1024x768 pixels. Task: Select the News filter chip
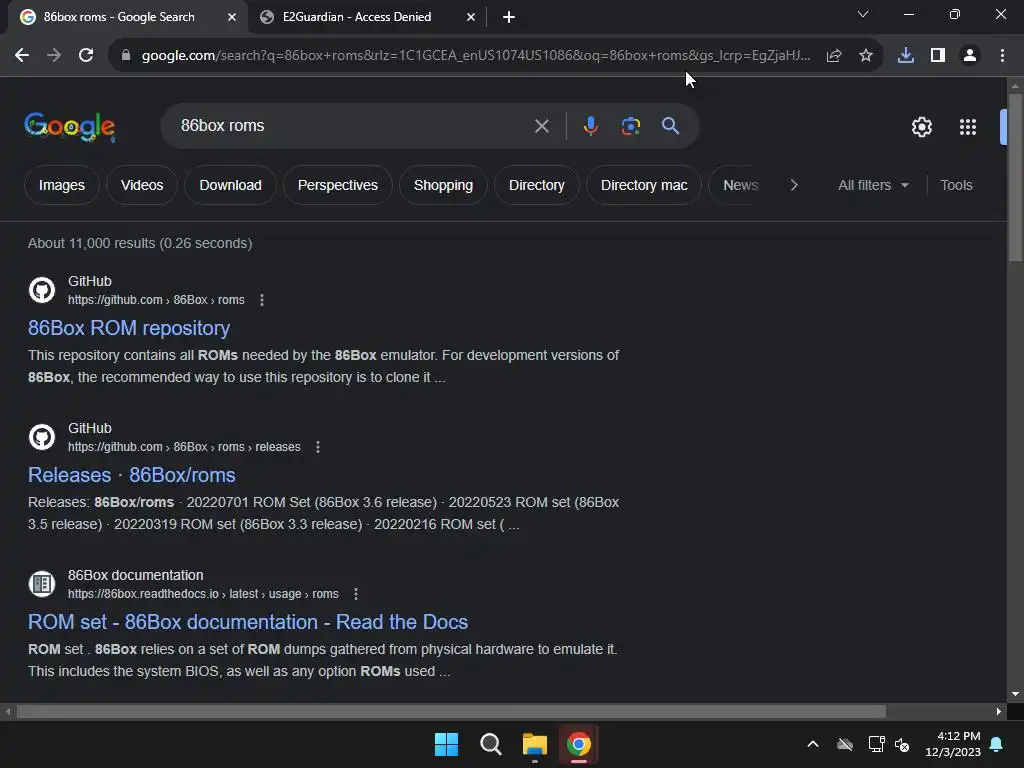point(740,185)
